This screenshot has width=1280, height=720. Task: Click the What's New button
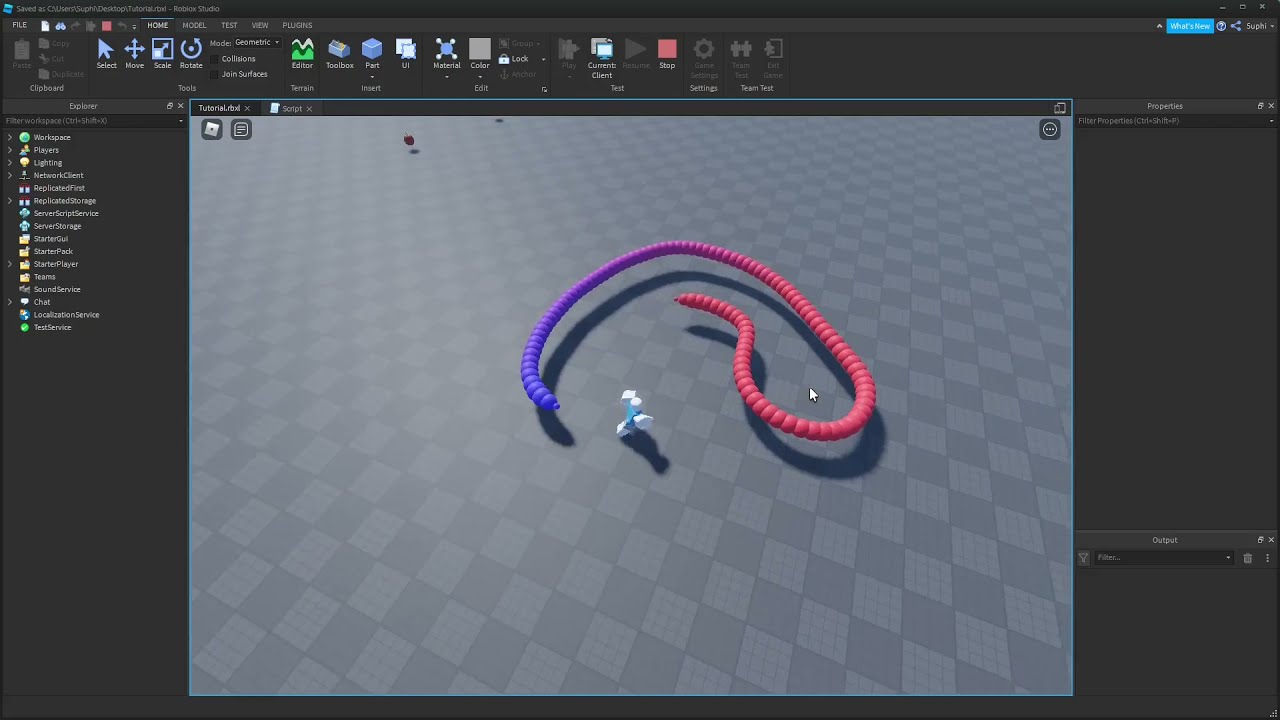pyautogui.click(x=1189, y=26)
